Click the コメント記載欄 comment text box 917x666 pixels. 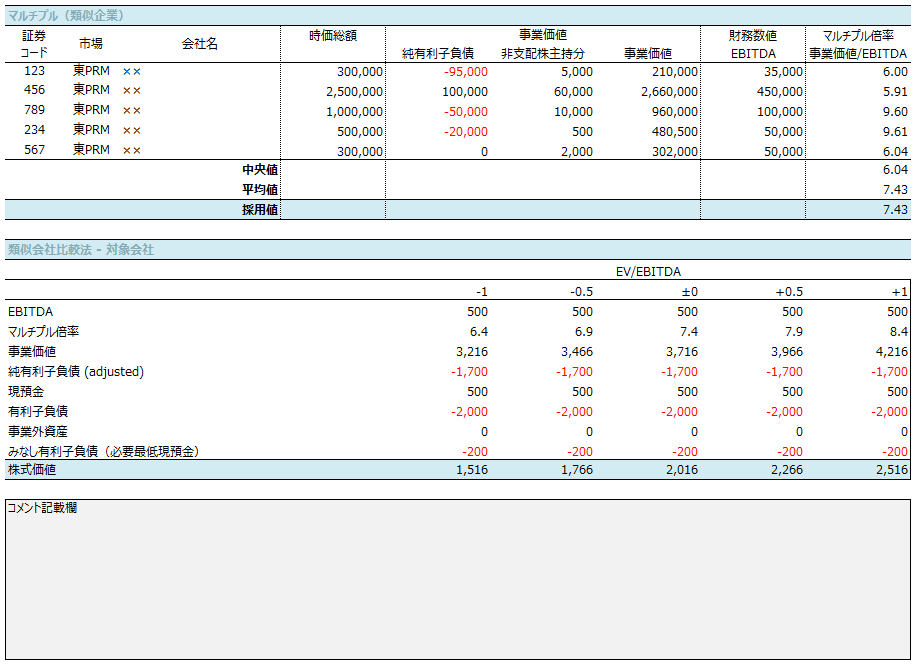[458, 579]
